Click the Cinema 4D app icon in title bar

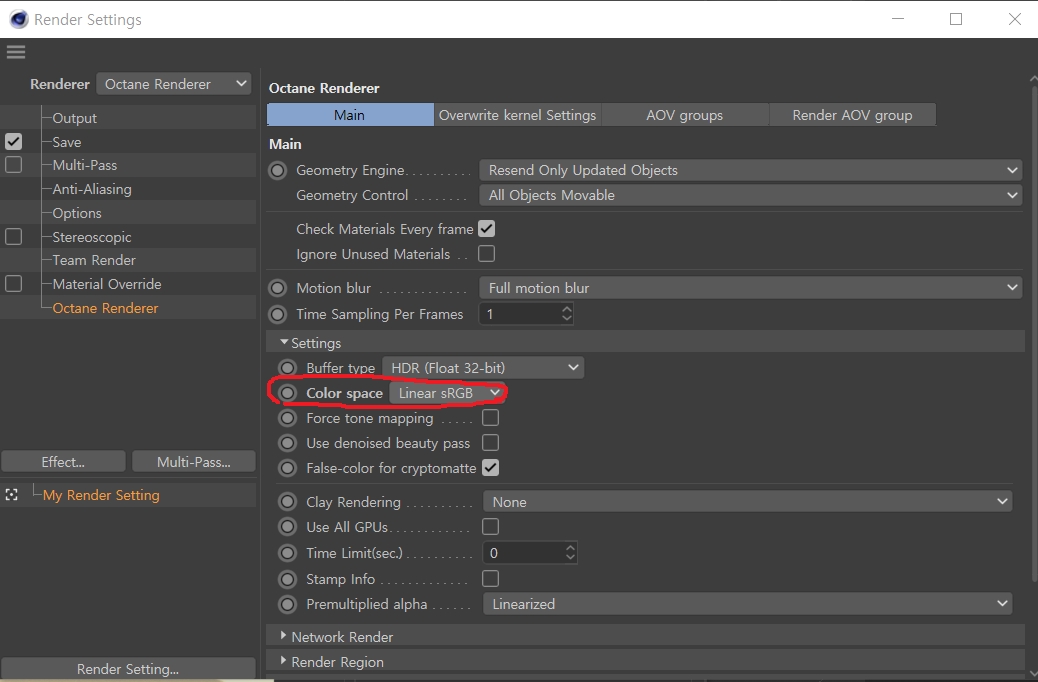(x=19, y=19)
